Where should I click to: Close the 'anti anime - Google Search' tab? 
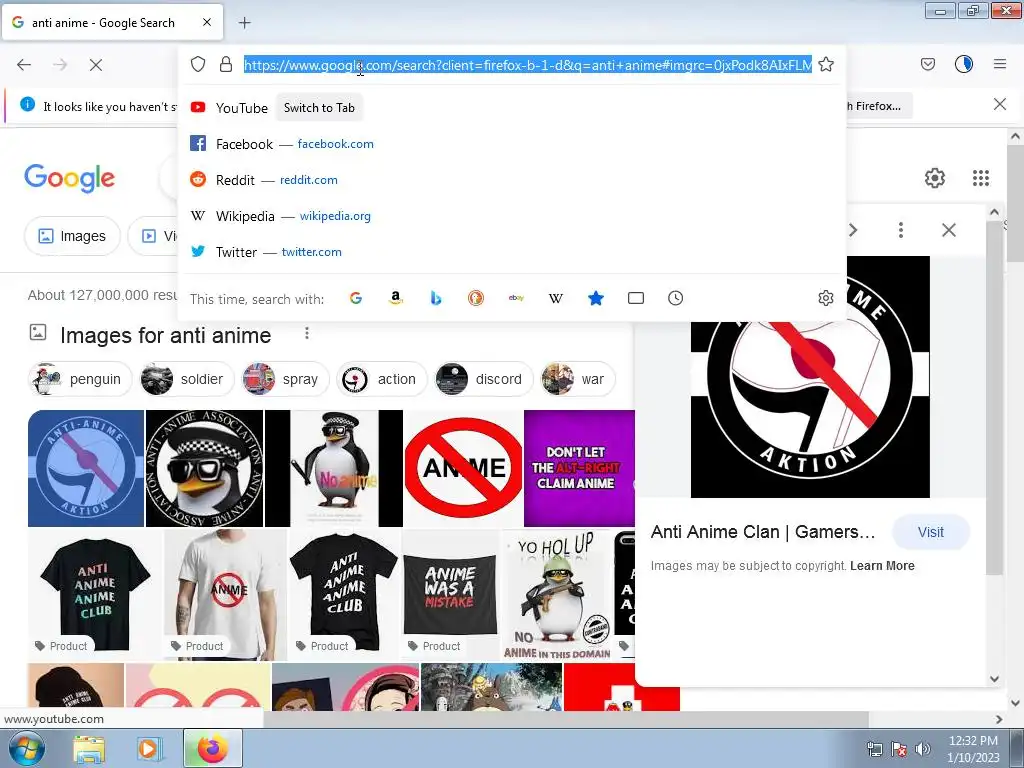click(207, 22)
